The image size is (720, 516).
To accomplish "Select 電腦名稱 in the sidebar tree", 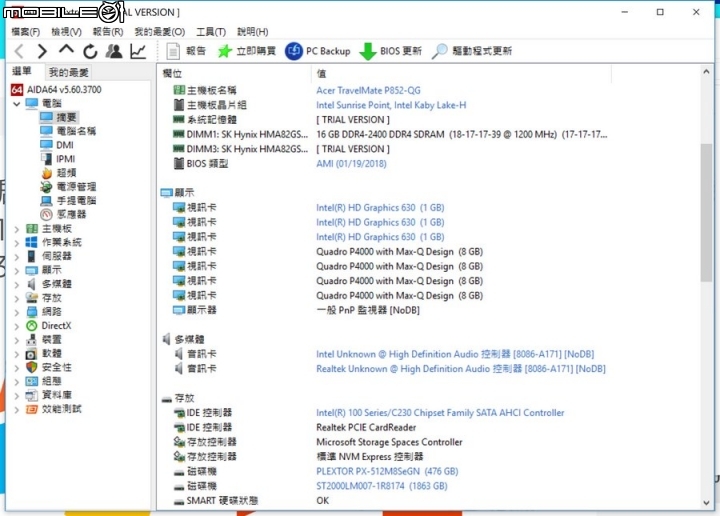I will point(68,131).
